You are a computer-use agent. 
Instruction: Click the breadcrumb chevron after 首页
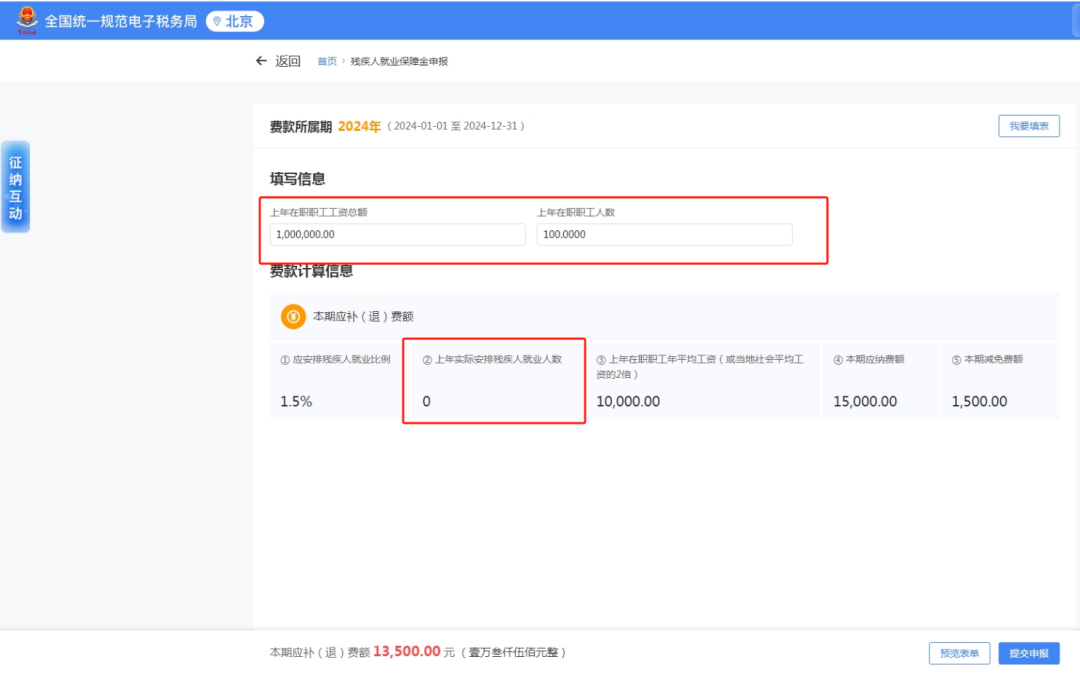(x=343, y=62)
